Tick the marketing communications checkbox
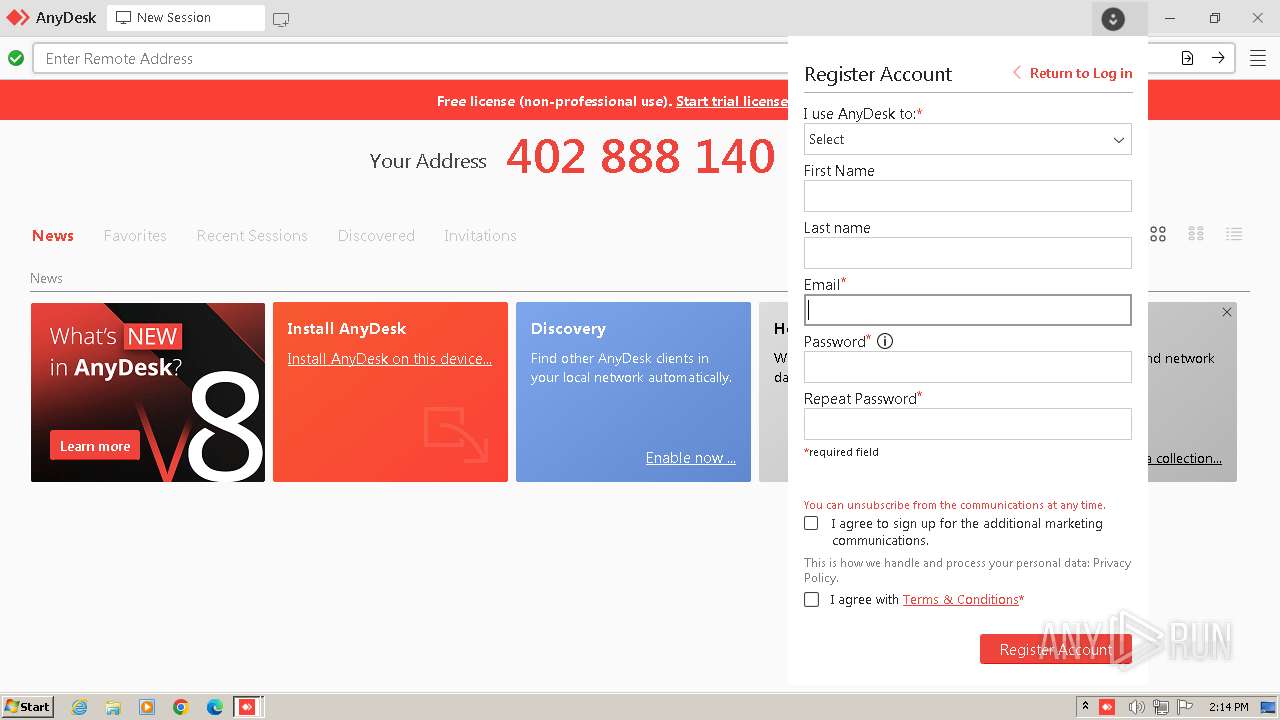This screenshot has height=720, width=1280. point(811,523)
